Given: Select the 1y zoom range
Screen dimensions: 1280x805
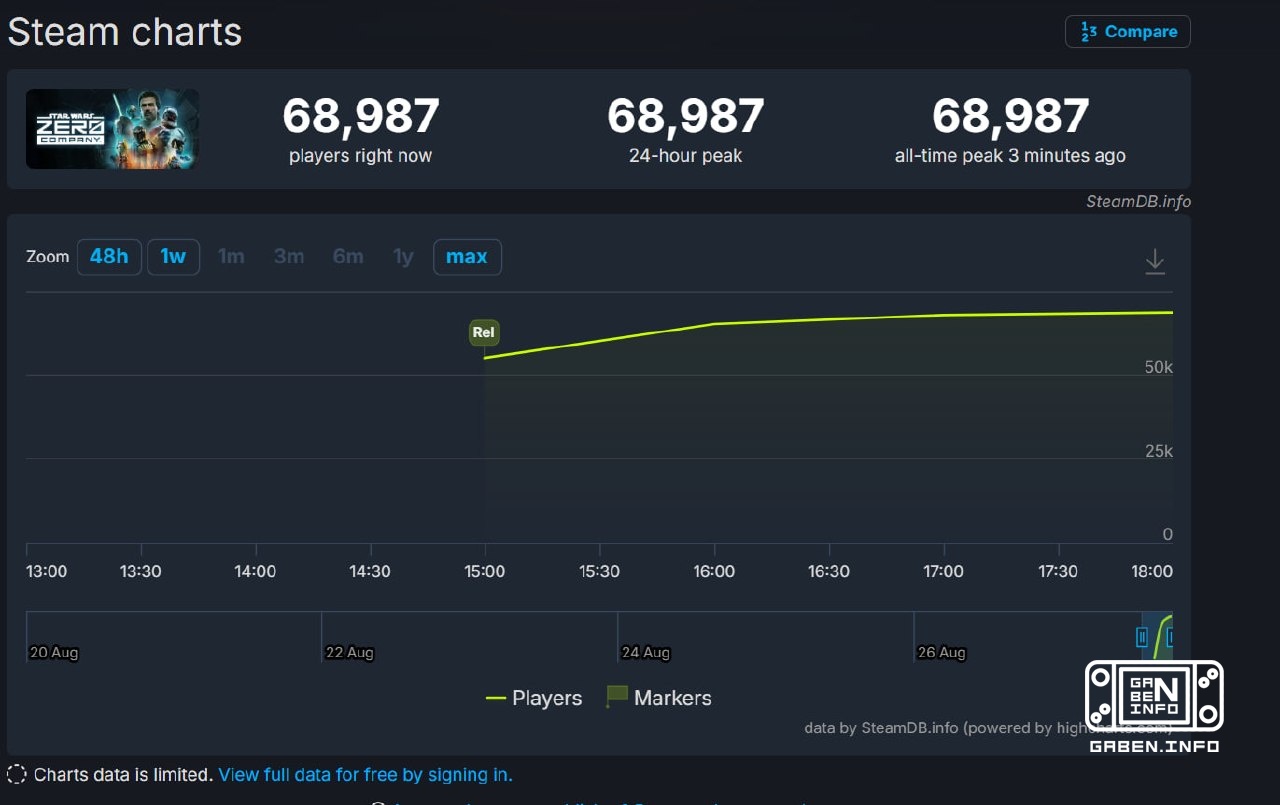Looking at the screenshot, I should (x=403, y=257).
